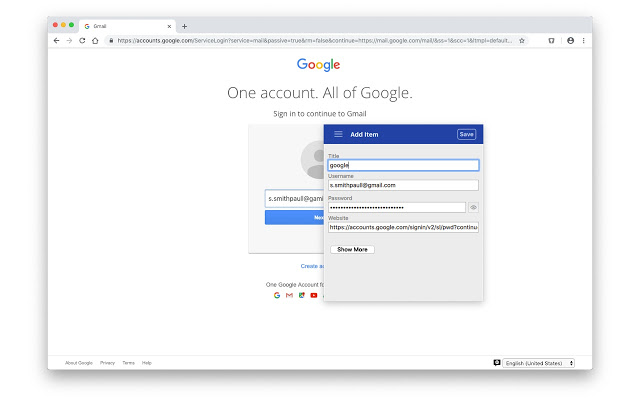The height and width of the screenshot is (400, 640).
Task: Click the YouTube product icon
Action: [313, 295]
